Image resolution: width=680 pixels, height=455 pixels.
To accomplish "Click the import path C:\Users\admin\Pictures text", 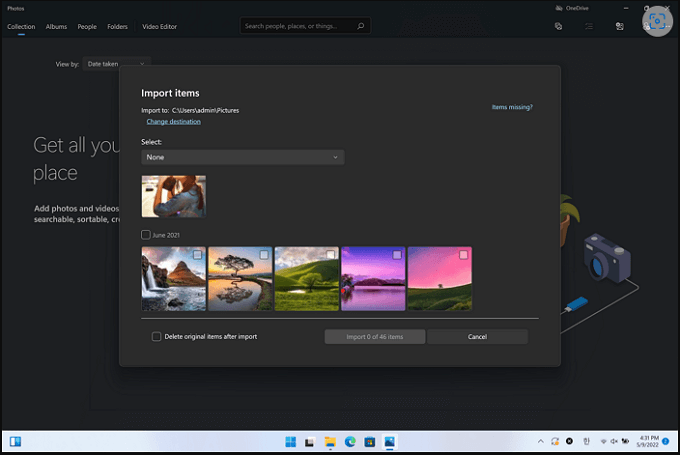I will click(x=206, y=110).
